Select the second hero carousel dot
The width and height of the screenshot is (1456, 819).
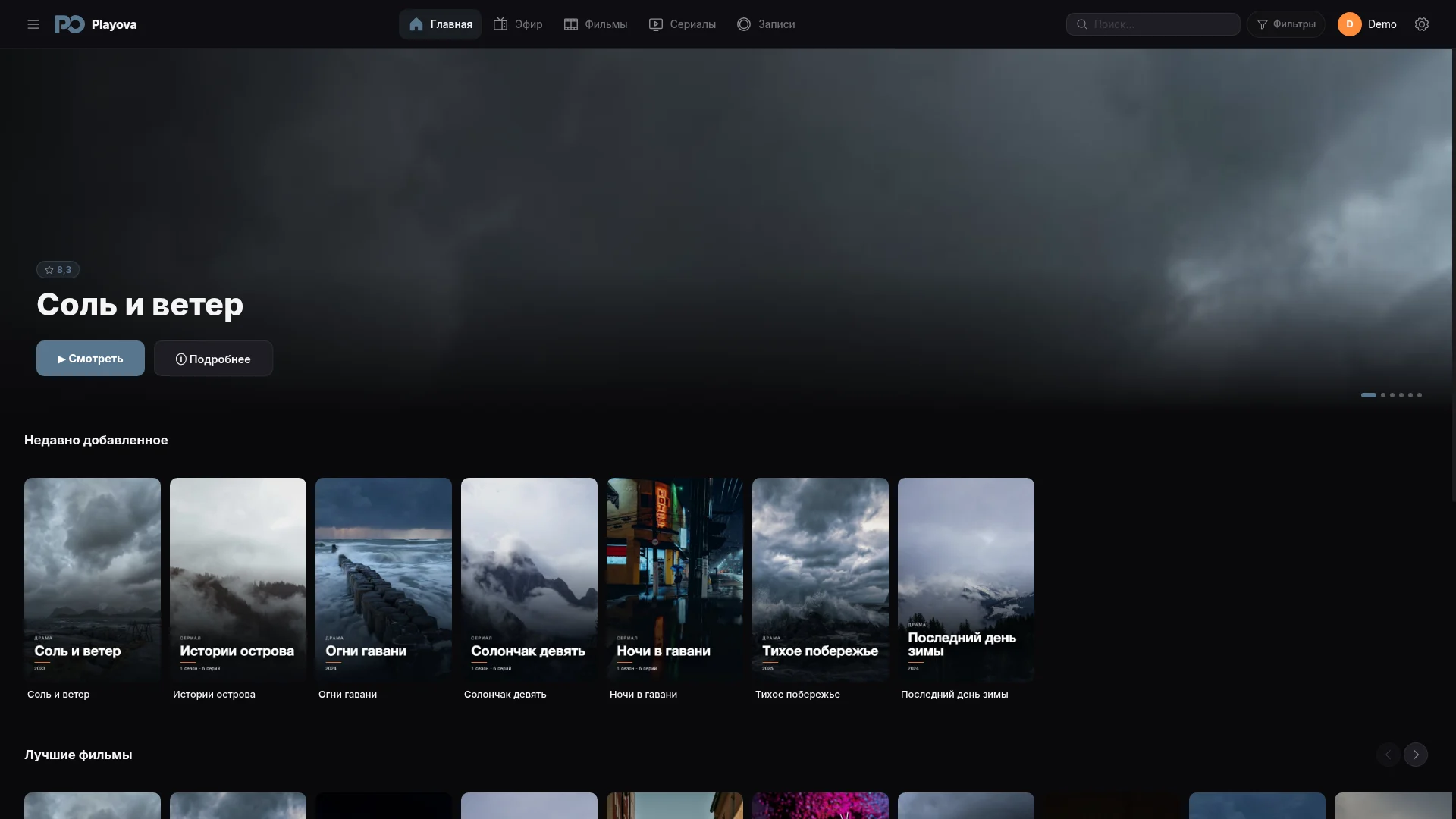pyautogui.click(x=1383, y=395)
